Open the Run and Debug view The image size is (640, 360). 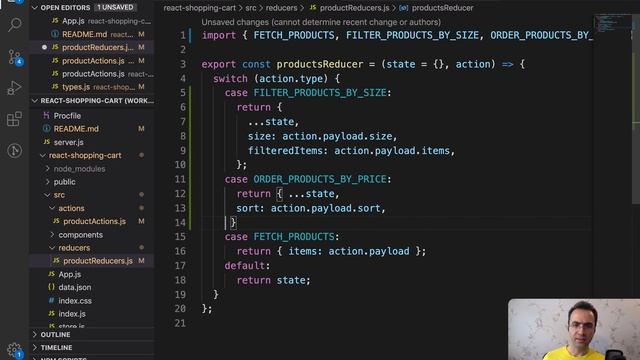pos(14,88)
